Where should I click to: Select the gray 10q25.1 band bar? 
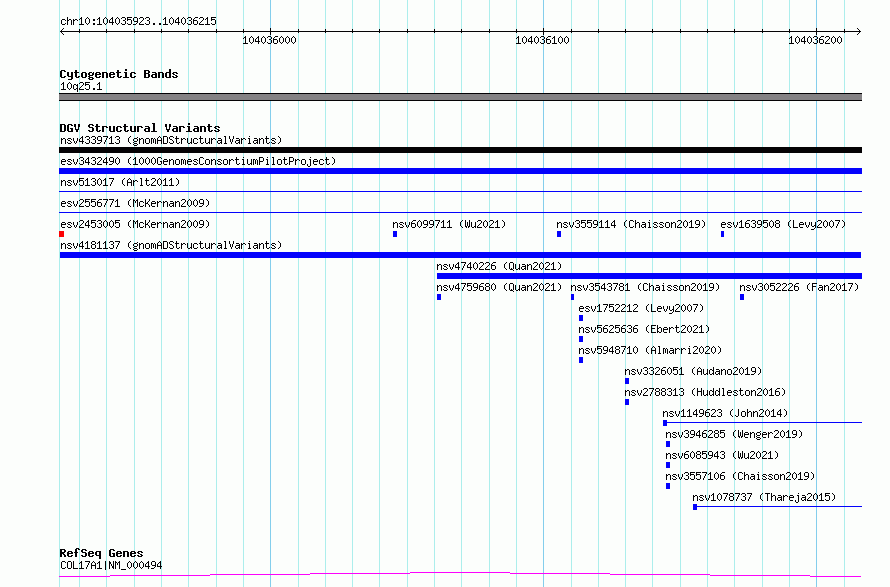(x=460, y=97)
